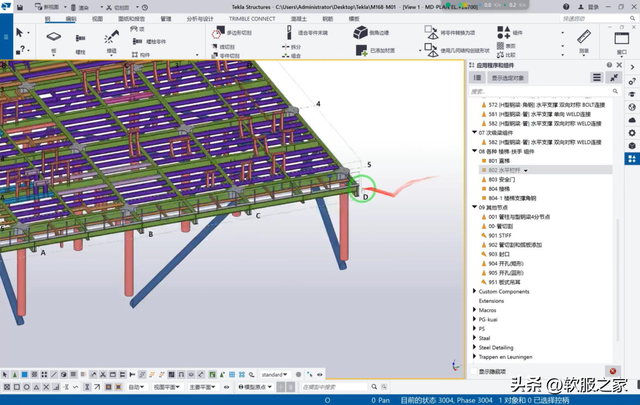Screen dimensions: 640x405
Task: Click the show selected objects button
Action: (x=508, y=78)
